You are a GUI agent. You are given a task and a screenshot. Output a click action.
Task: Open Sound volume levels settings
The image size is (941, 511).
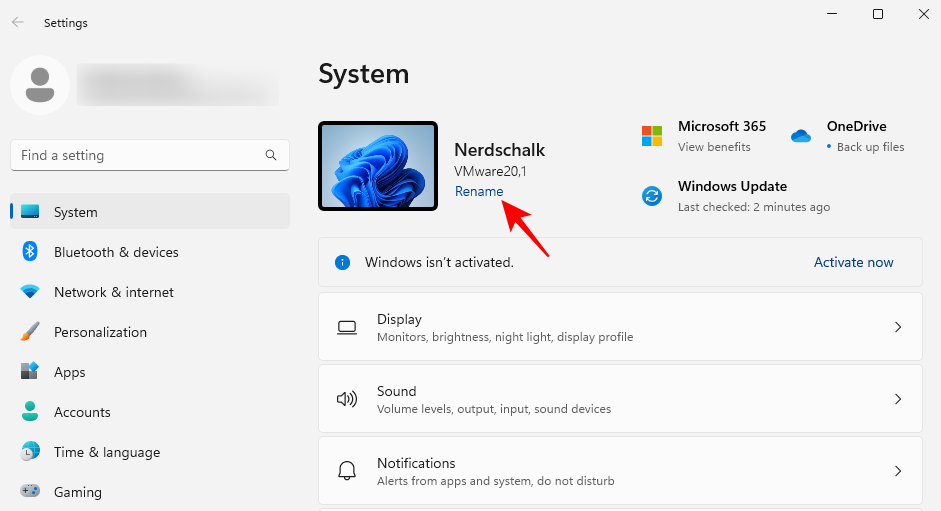[x=620, y=399]
